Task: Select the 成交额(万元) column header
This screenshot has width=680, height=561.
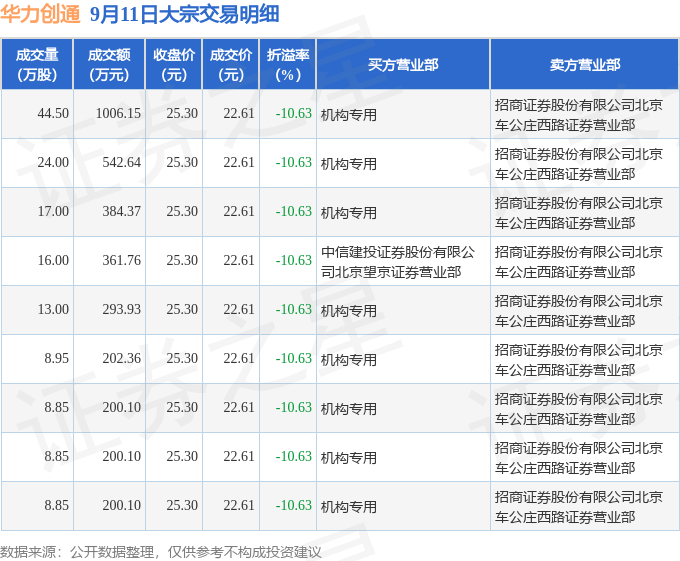Action: [x=109, y=64]
